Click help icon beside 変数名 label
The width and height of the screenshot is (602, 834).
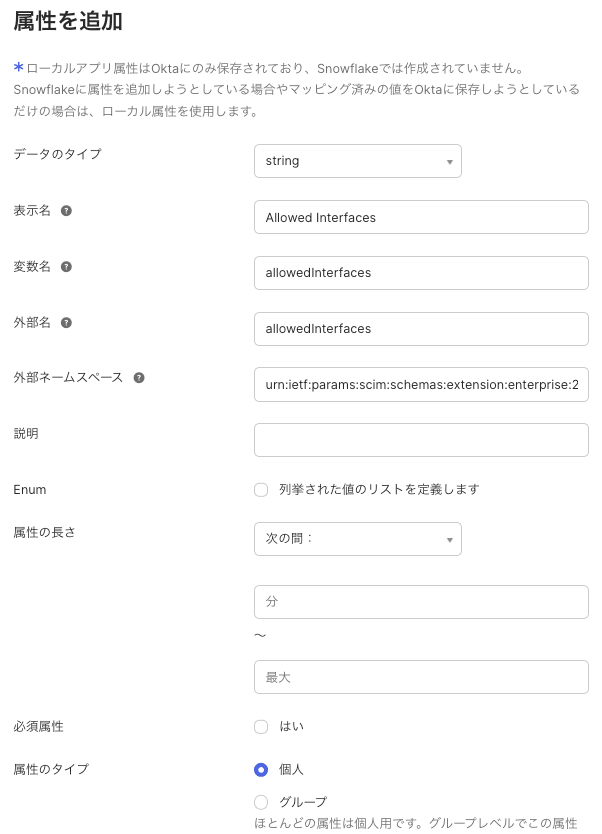(x=66, y=267)
